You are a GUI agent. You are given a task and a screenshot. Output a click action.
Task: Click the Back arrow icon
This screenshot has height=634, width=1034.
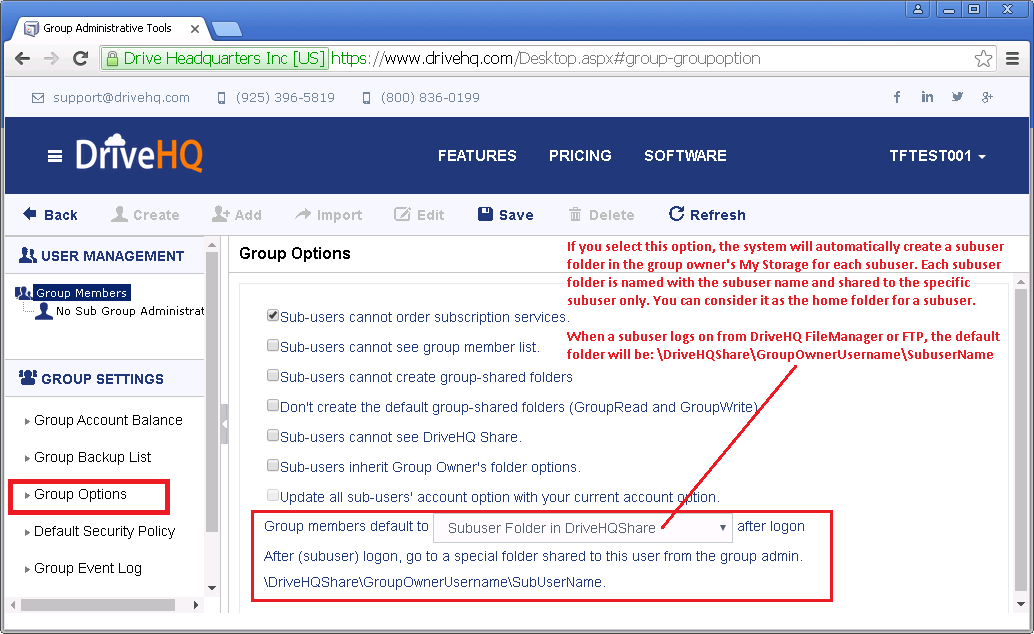(30, 214)
